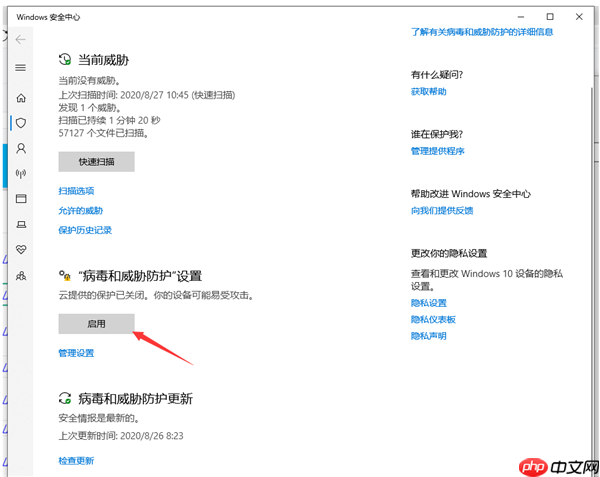Click the 有什么疑问? heading
Image resolution: width=600 pixels, height=477 pixels.
[437, 75]
